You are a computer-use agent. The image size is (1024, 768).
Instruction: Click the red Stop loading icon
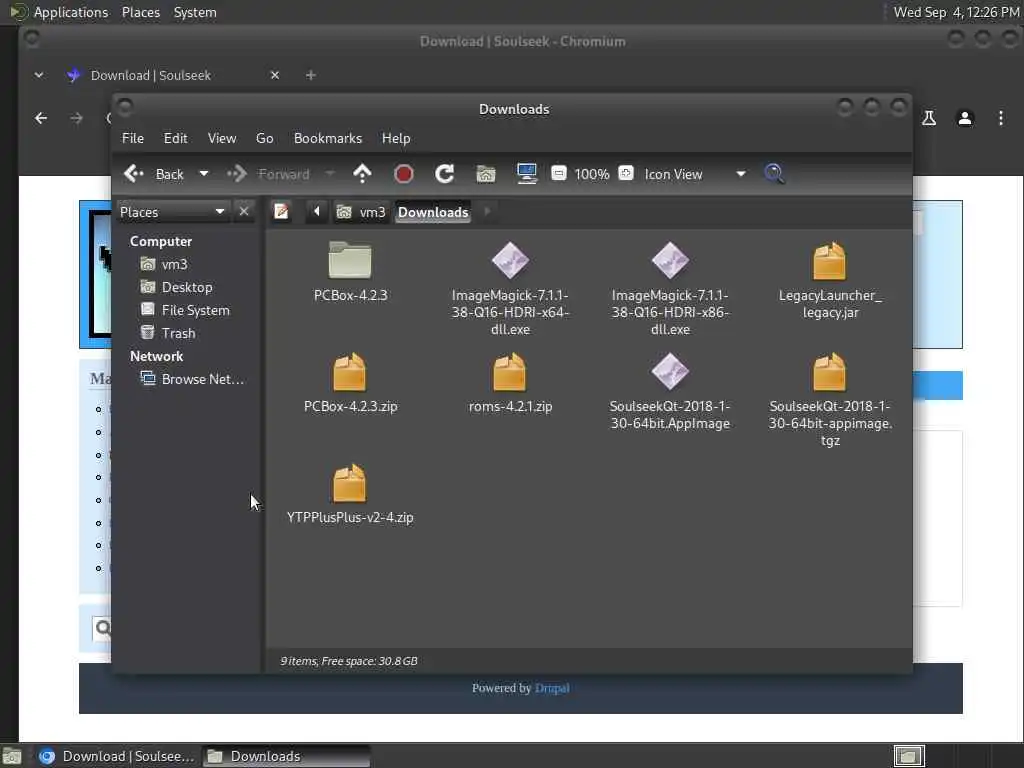404,174
